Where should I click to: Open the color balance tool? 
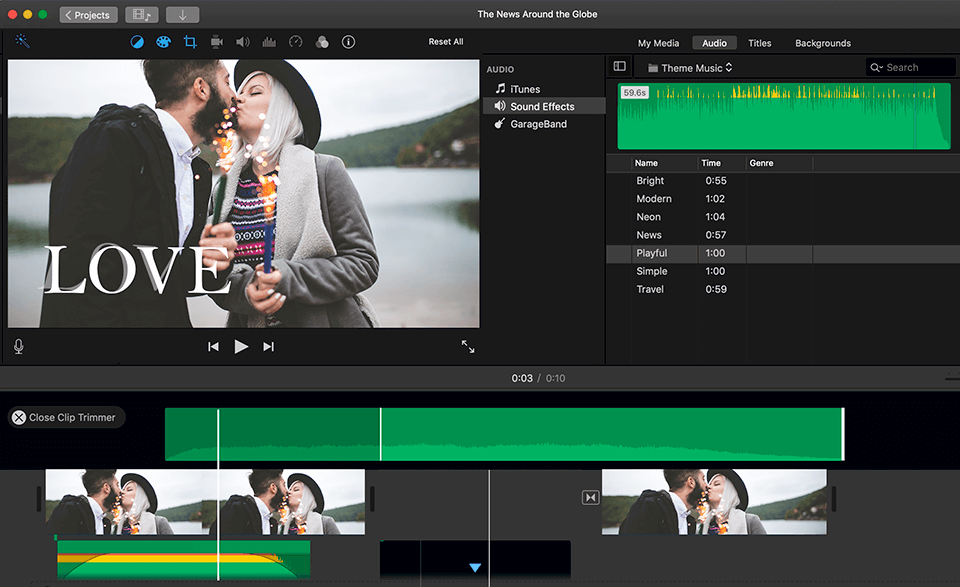pos(137,42)
